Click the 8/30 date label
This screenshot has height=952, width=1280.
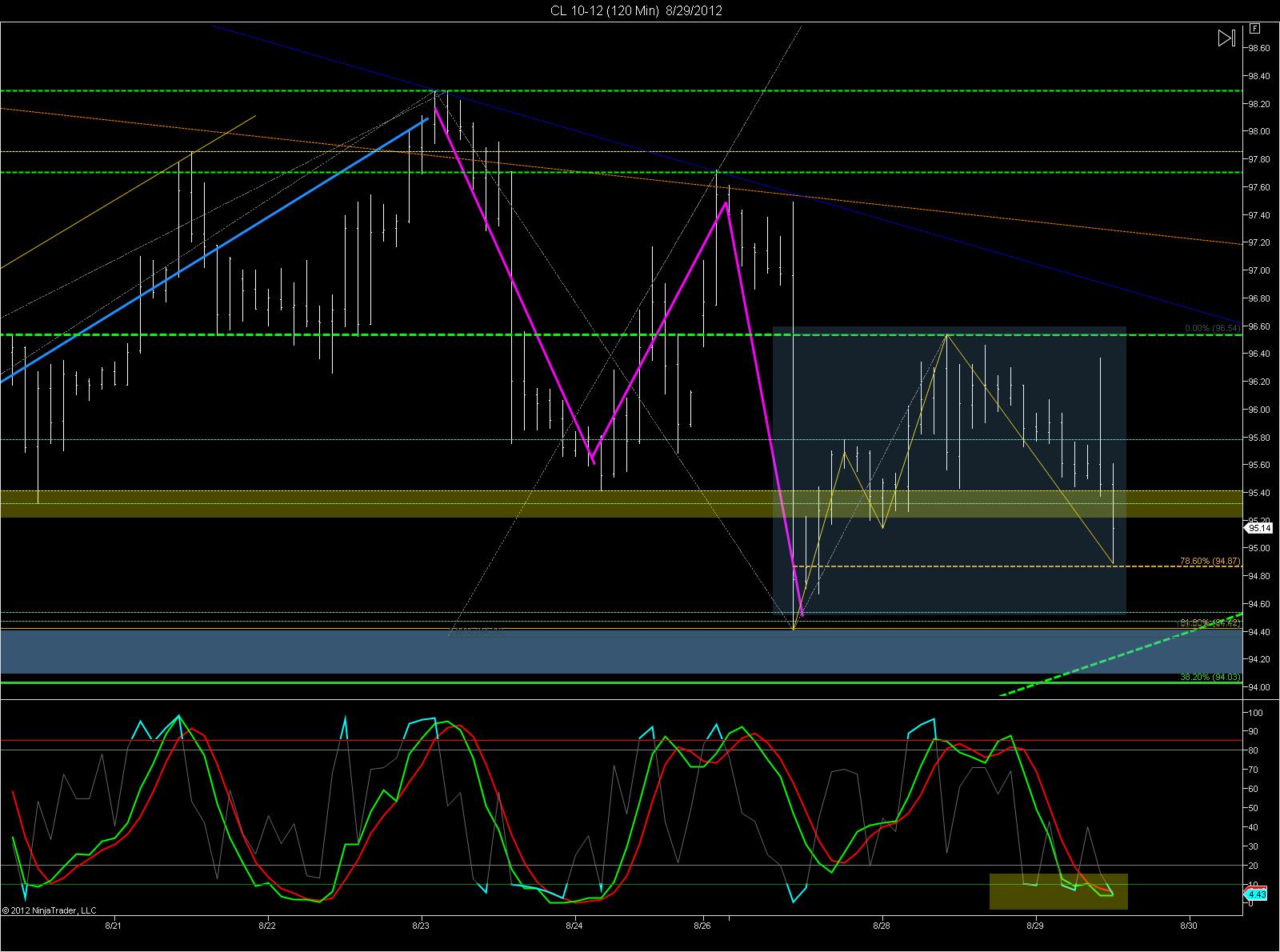coord(1189,925)
